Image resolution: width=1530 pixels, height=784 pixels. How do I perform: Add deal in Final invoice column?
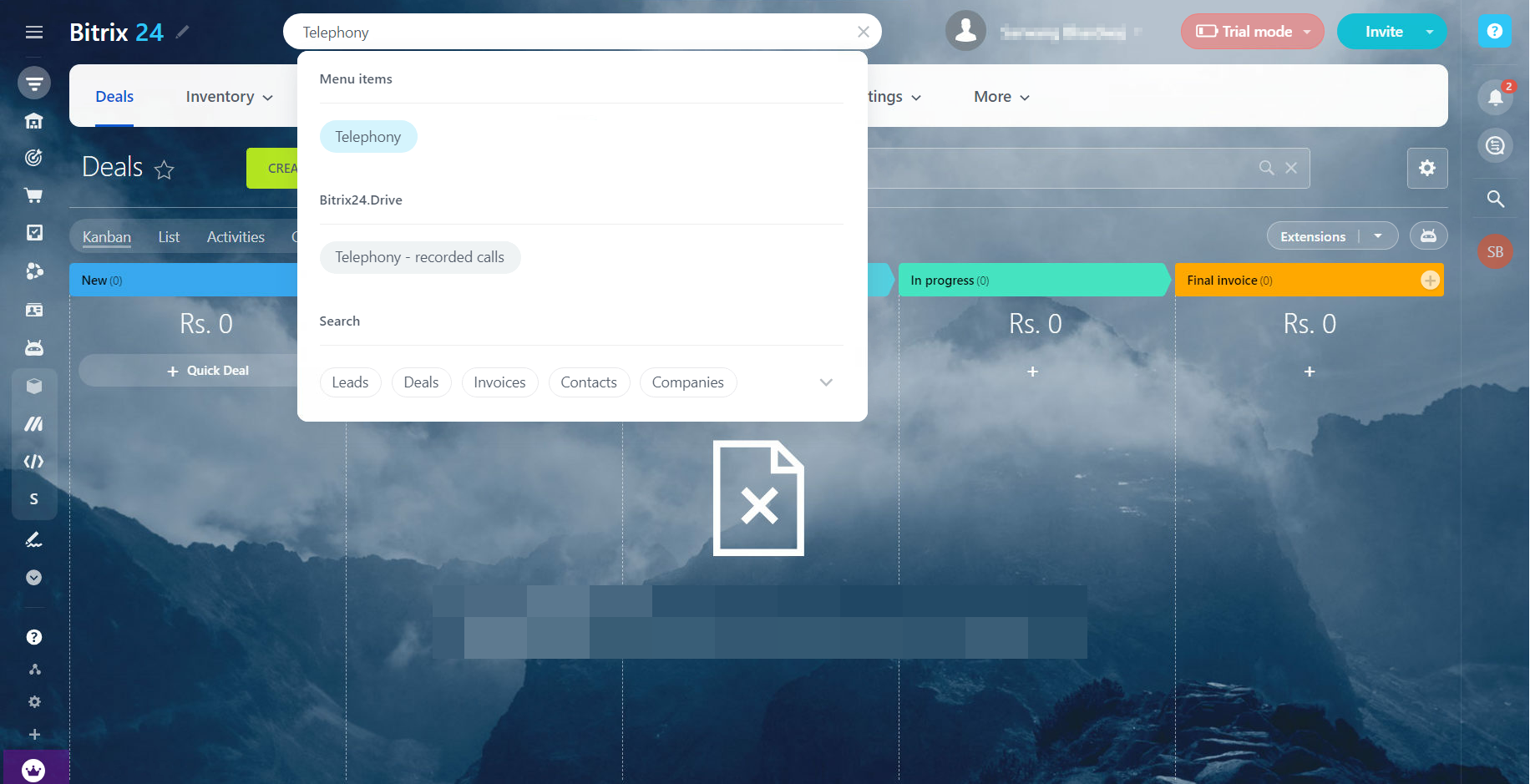pos(1310,372)
